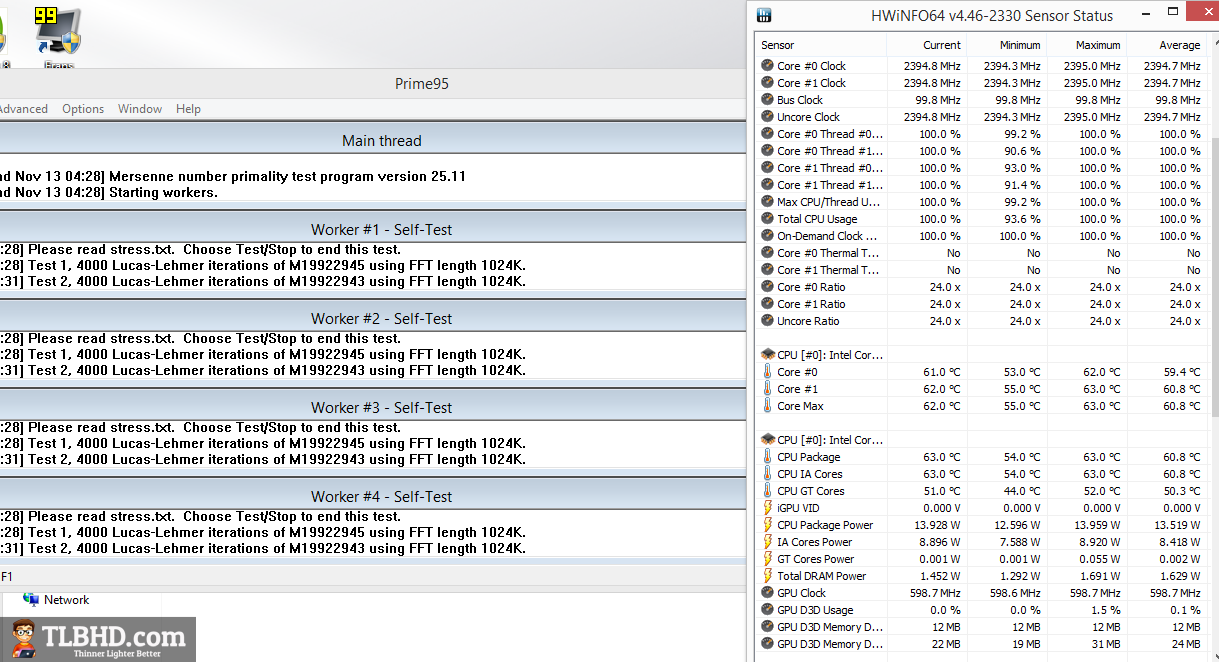Click the thermometer icon beside Core Max
The height and width of the screenshot is (662, 1219).
click(767, 406)
